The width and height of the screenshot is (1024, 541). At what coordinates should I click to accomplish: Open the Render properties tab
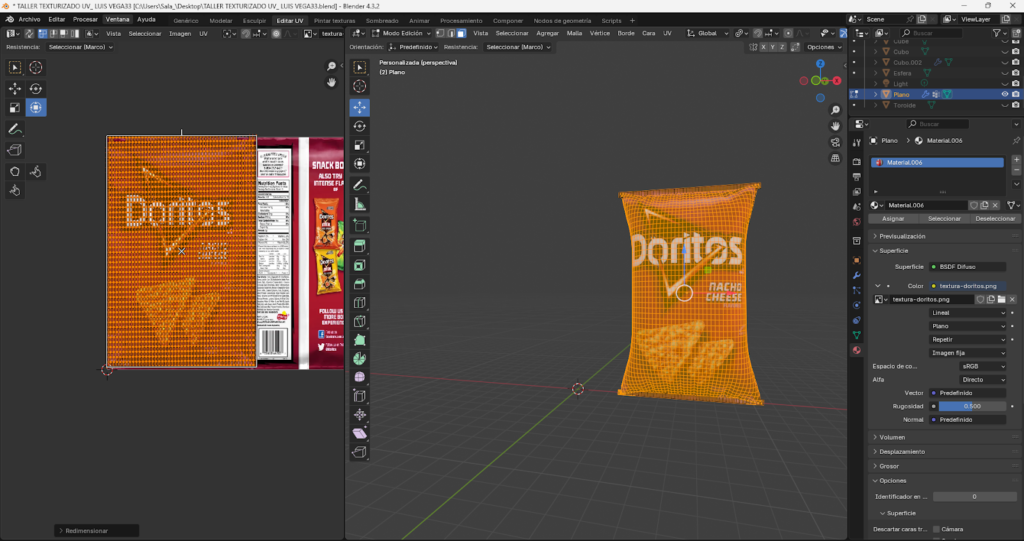coord(857,161)
